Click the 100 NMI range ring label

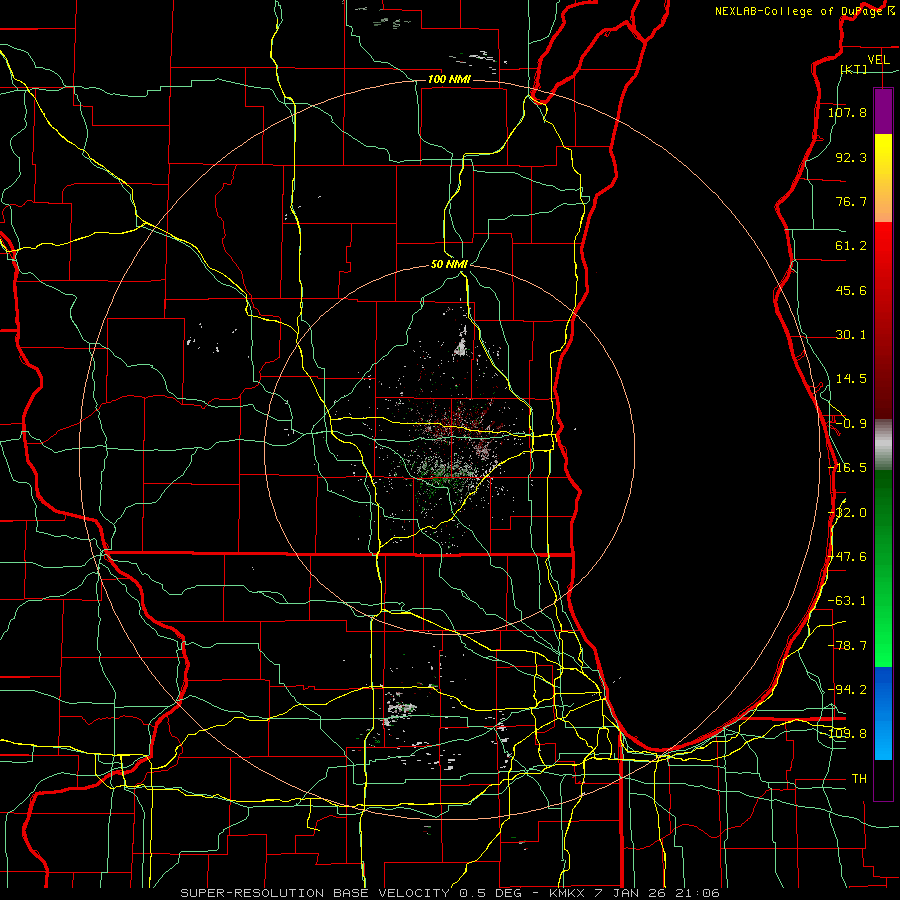pos(449,79)
